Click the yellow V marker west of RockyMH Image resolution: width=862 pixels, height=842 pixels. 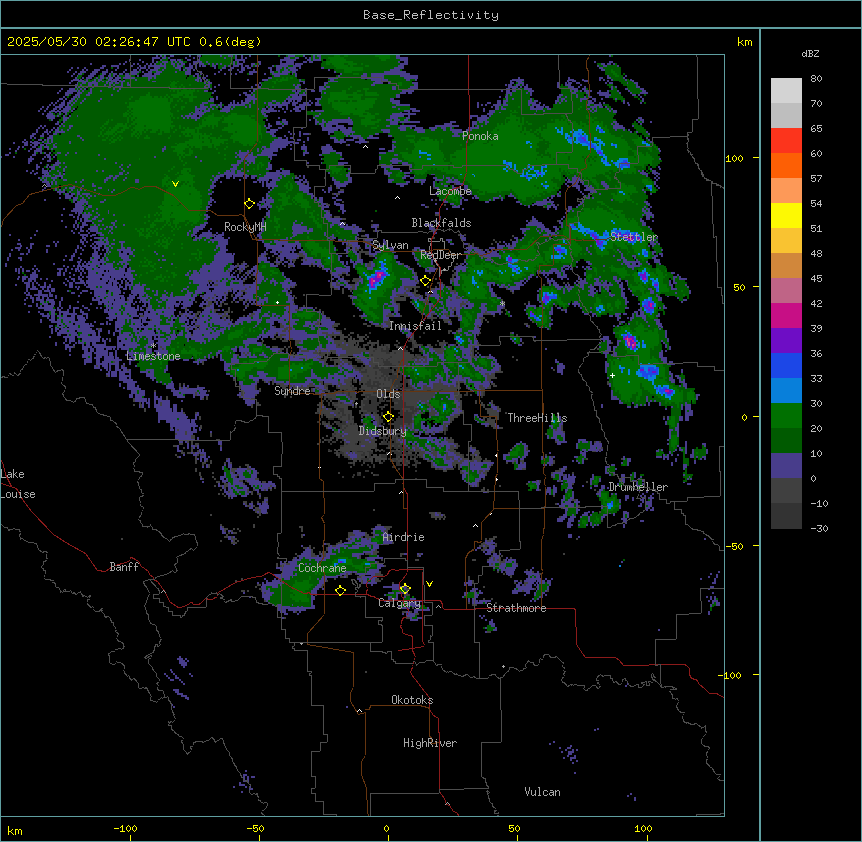(x=175, y=184)
